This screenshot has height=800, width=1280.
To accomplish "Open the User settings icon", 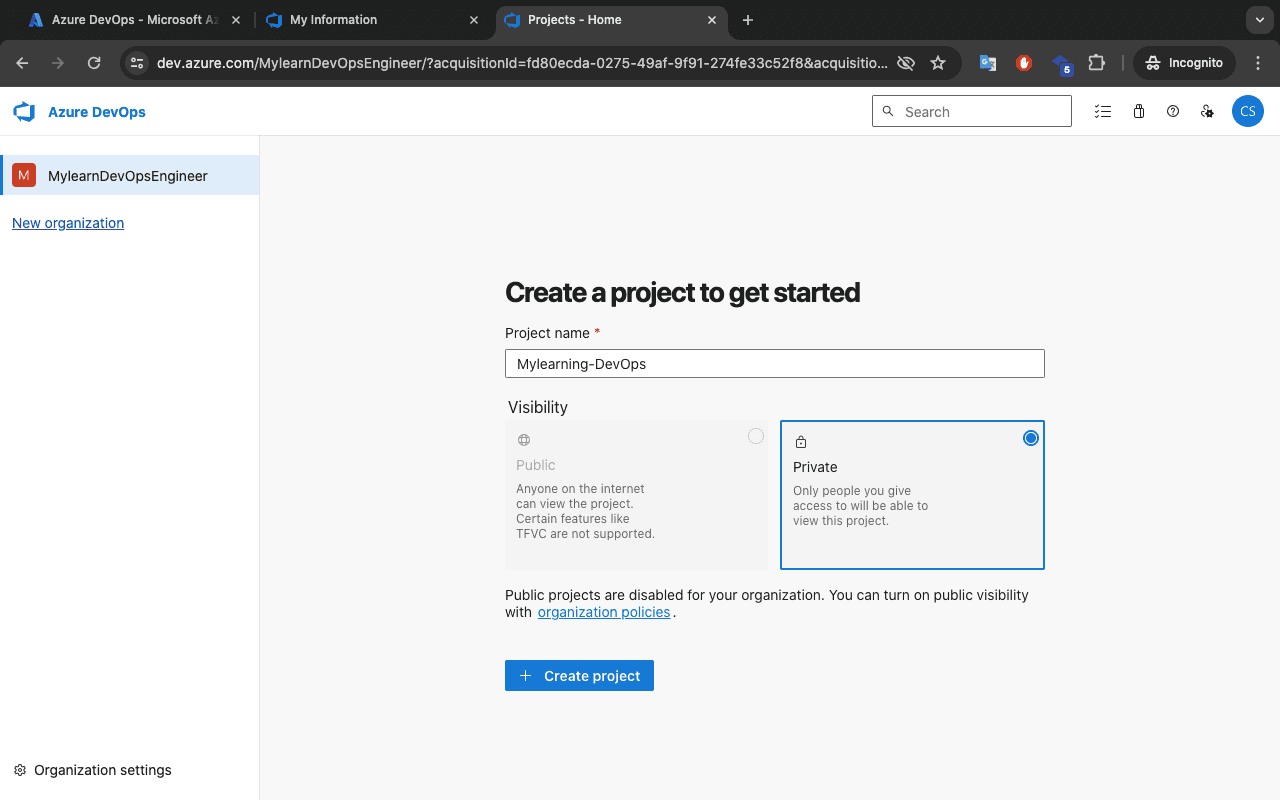I will pos(1208,112).
